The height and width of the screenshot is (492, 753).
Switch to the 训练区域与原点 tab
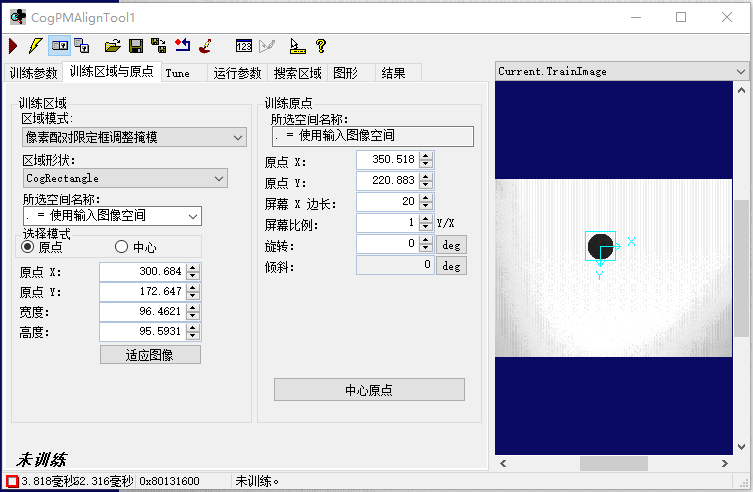[x=112, y=72]
